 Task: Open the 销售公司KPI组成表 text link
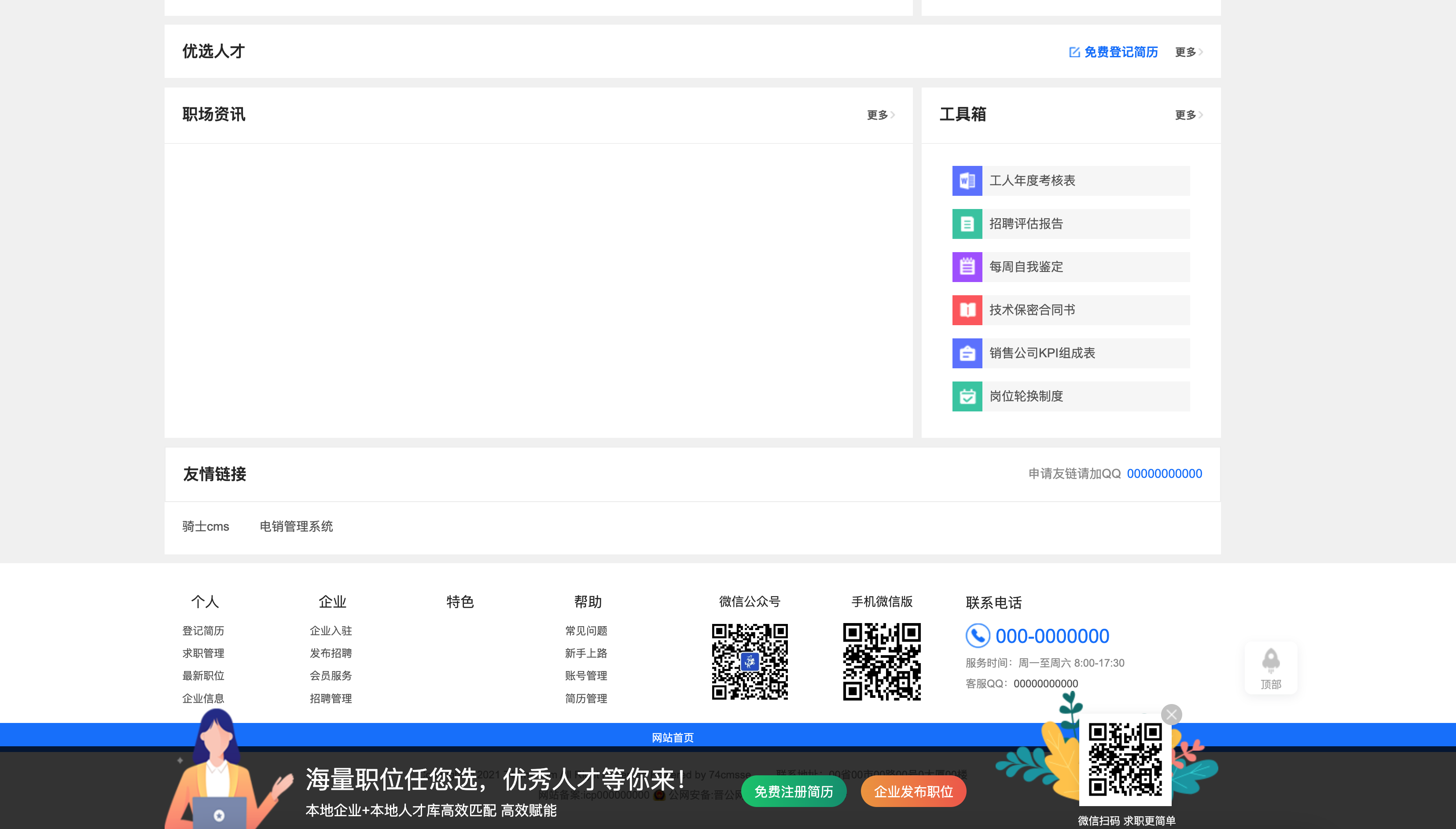[x=1042, y=353]
